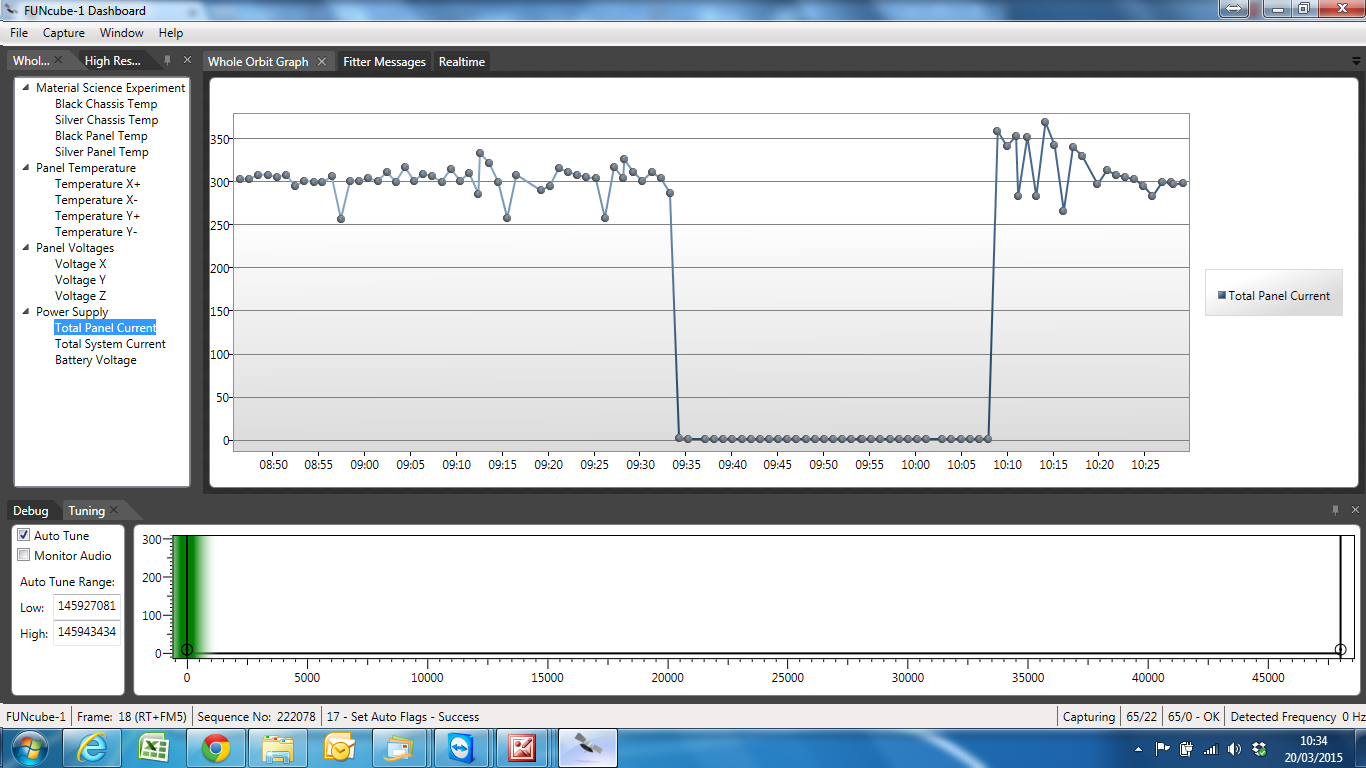Screen dimensions: 1366x768
Task: Select Battery Voltage in the tree
Action: [x=95, y=360]
